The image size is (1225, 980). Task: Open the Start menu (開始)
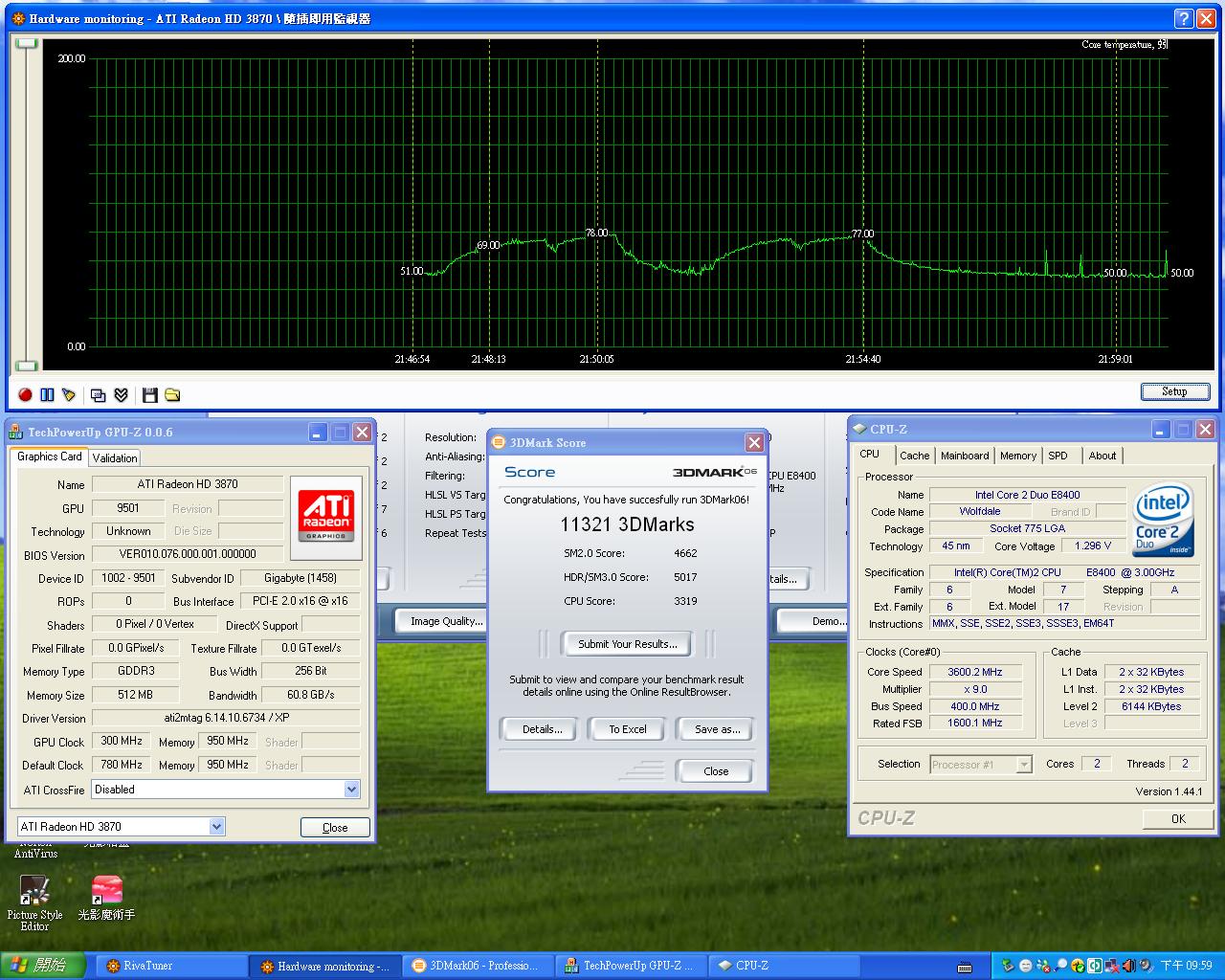point(42,966)
